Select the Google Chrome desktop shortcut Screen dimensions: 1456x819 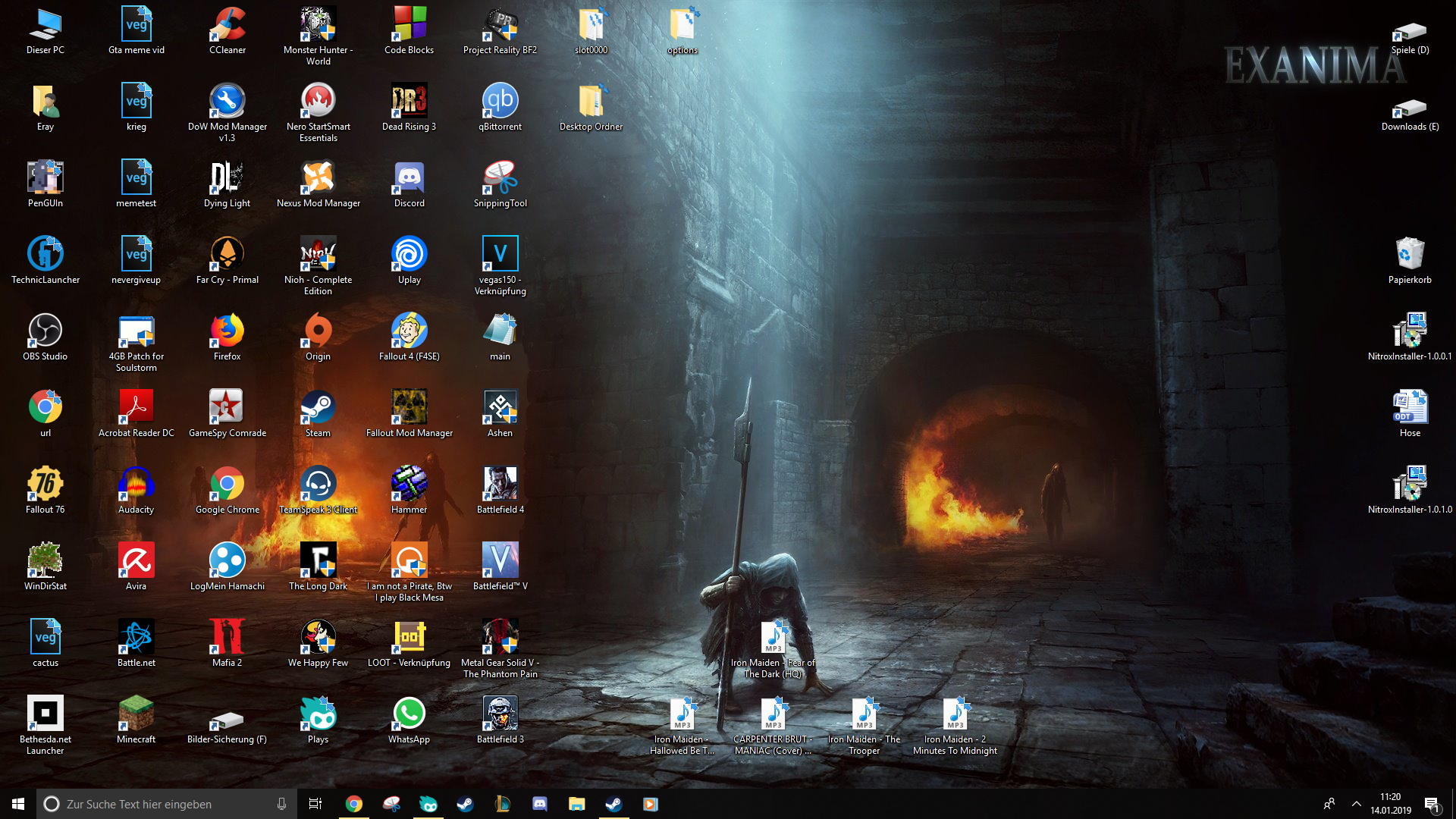(227, 491)
